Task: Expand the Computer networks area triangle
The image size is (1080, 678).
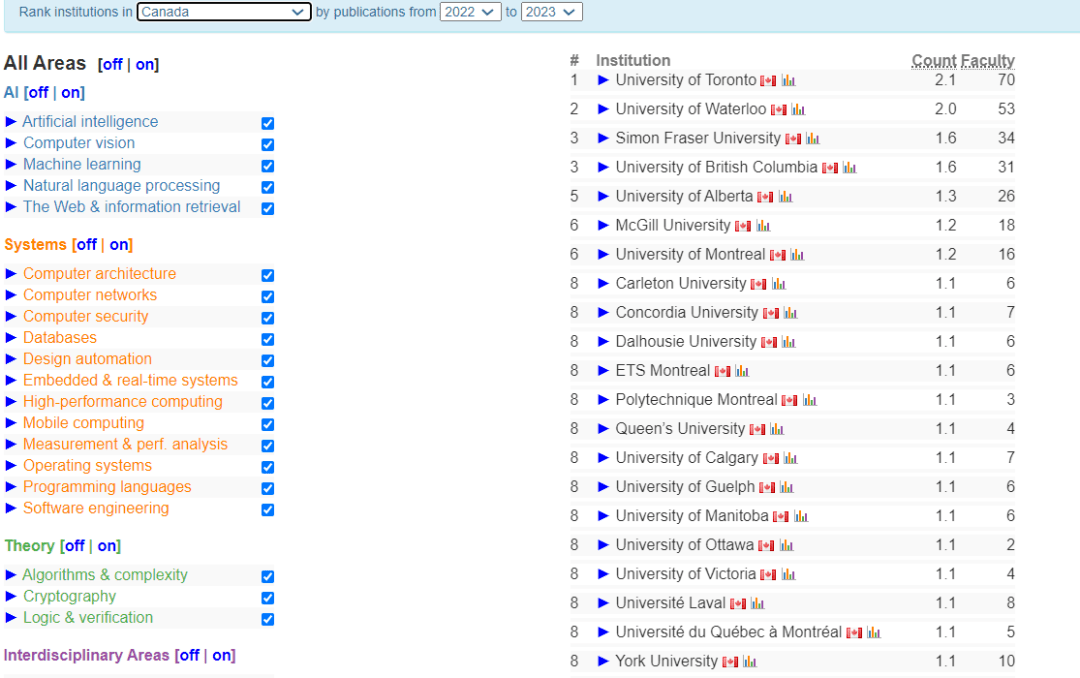Action: (11, 295)
